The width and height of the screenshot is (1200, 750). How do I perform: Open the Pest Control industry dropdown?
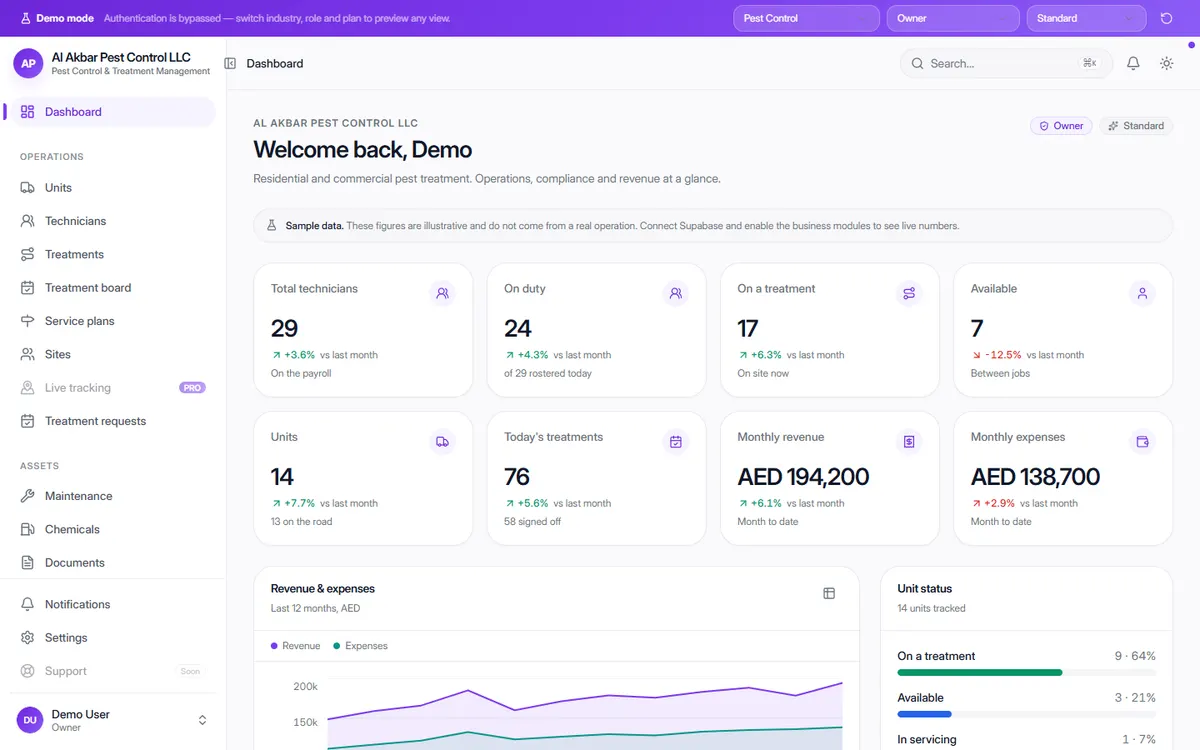tap(806, 18)
